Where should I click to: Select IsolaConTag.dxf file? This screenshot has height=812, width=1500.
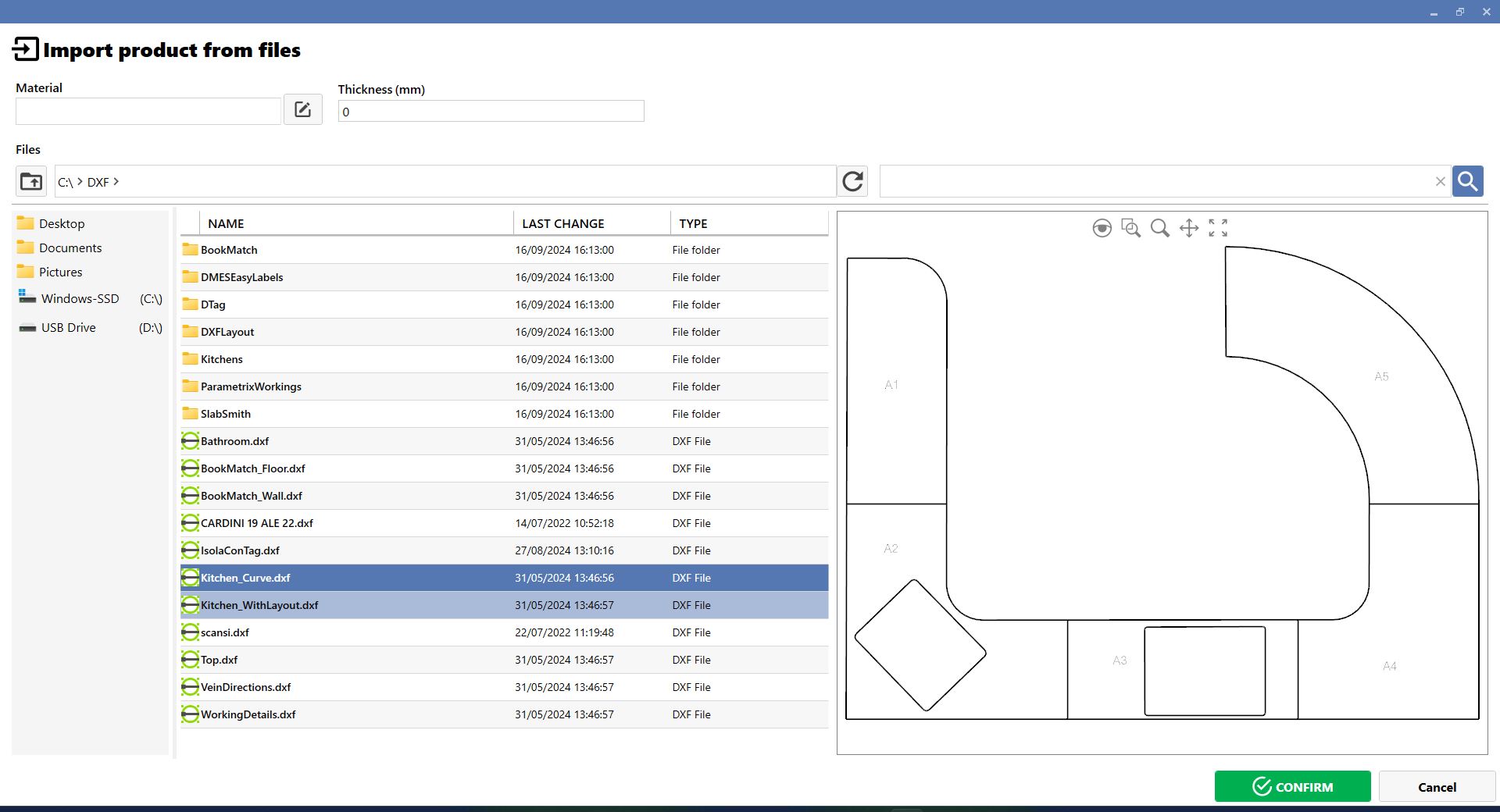pyautogui.click(x=504, y=550)
